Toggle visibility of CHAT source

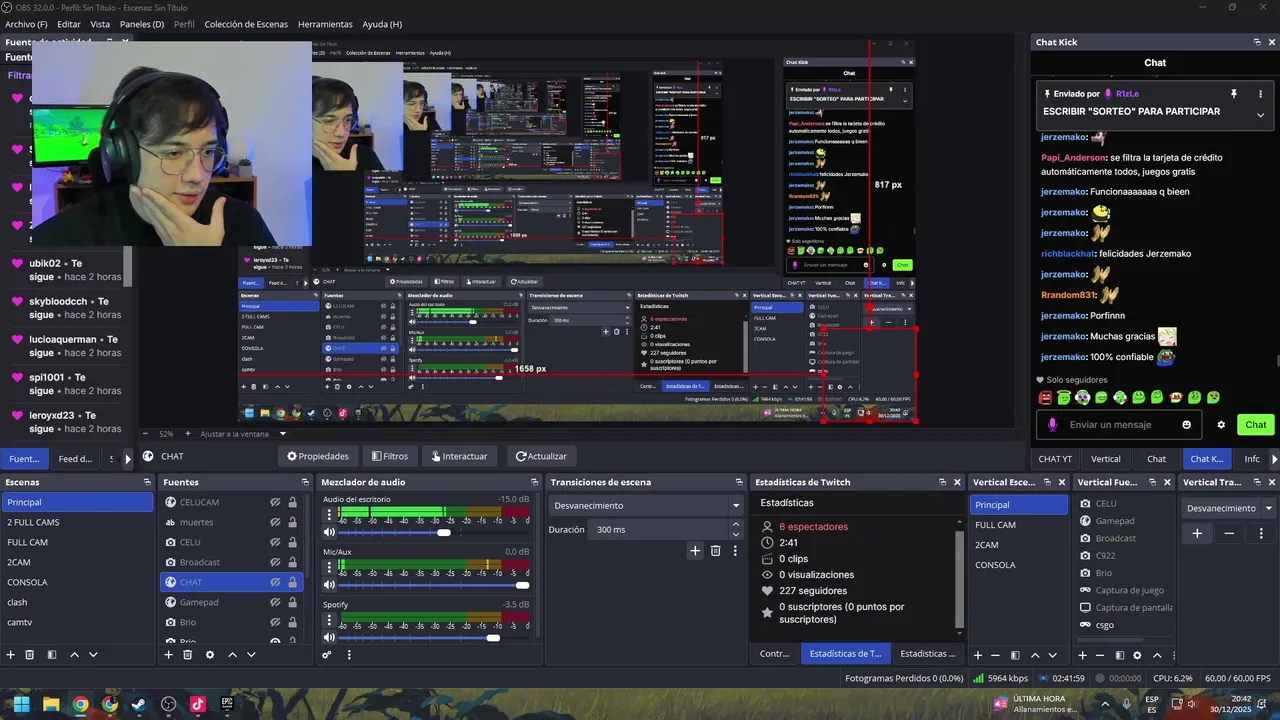pyautogui.click(x=274, y=582)
